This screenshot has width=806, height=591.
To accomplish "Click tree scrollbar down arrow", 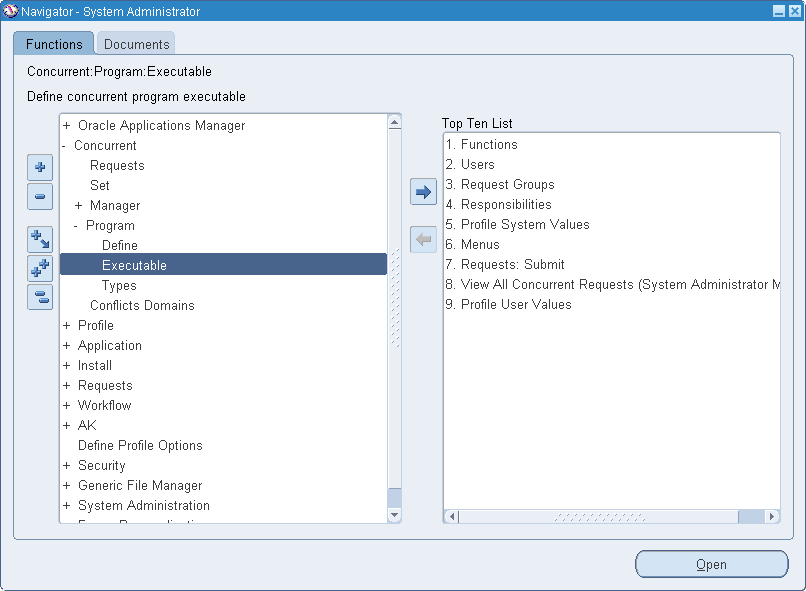I will click(x=394, y=515).
